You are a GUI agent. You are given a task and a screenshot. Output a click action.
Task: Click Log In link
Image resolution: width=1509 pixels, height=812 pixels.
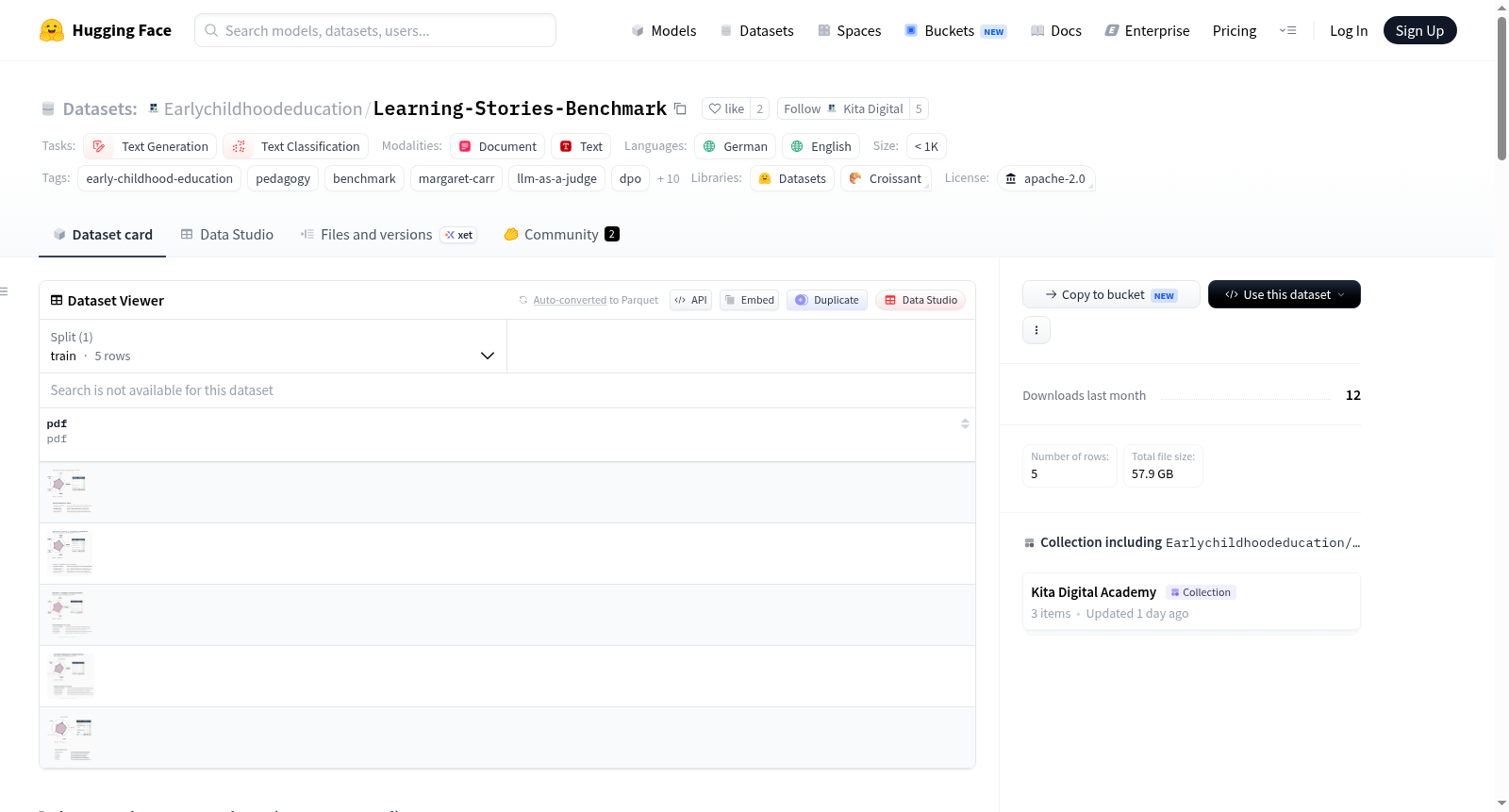pyautogui.click(x=1349, y=31)
